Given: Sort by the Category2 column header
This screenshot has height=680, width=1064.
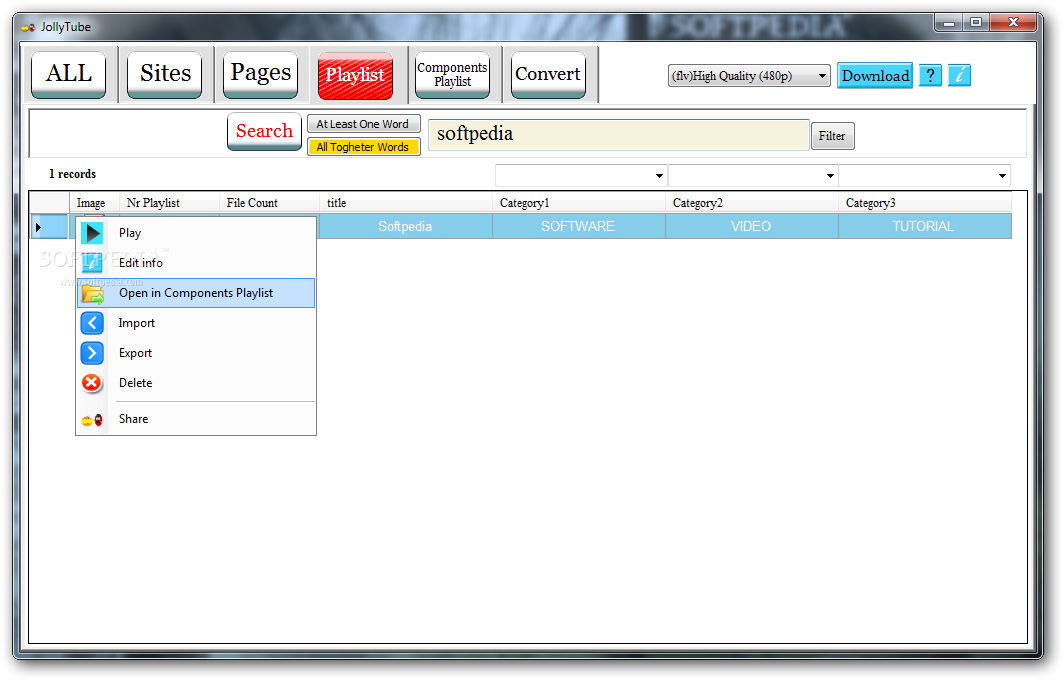Looking at the screenshot, I should pyautogui.click(x=752, y=203).
